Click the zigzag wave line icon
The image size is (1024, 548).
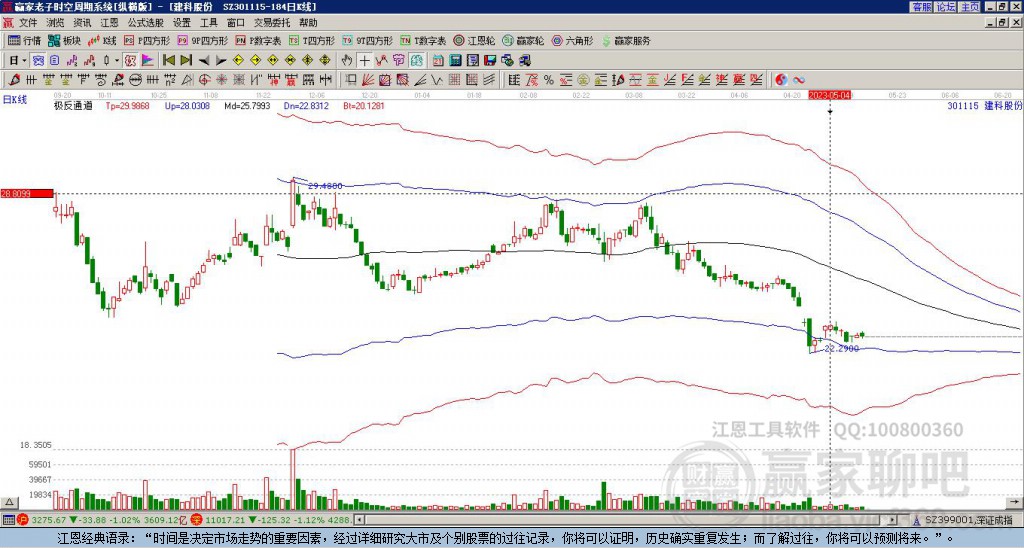[436, 80]
